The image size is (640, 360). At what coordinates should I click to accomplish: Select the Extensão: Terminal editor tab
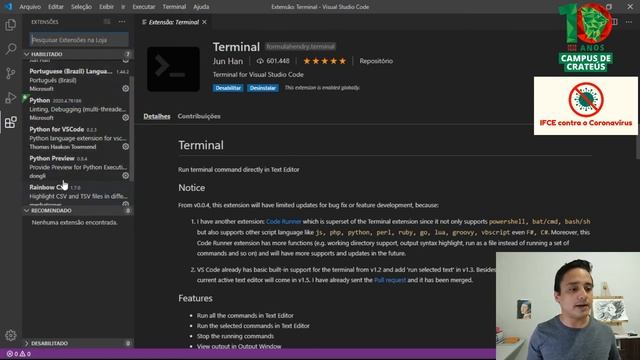click(x=173, y=22)
